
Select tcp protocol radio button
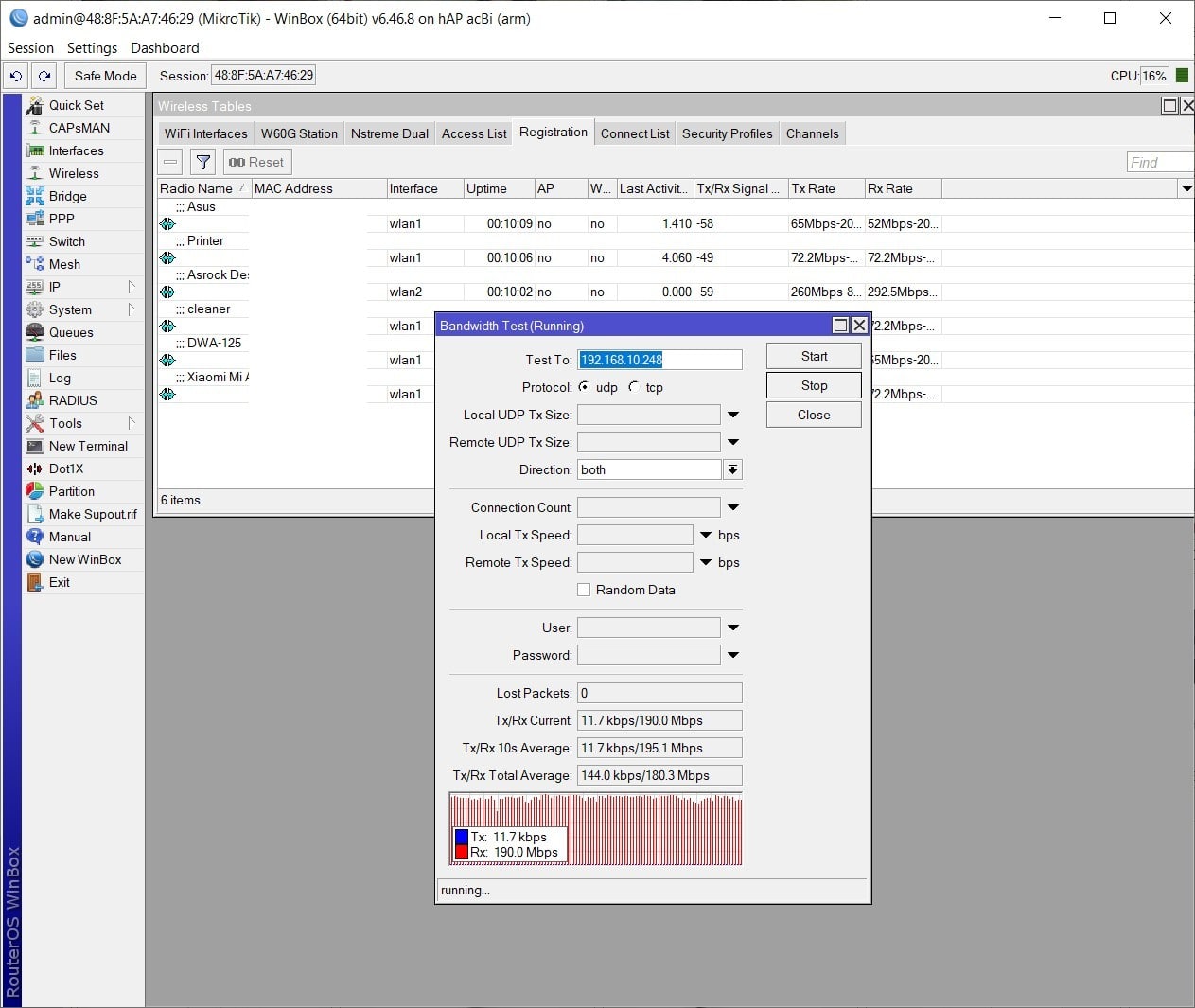point(633,387)
